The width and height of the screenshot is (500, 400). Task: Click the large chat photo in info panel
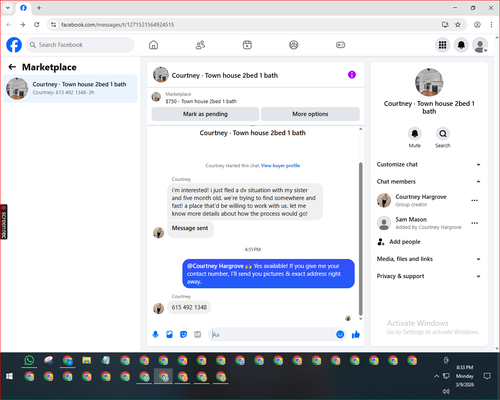pyautogui.click(x=429, y=82)
